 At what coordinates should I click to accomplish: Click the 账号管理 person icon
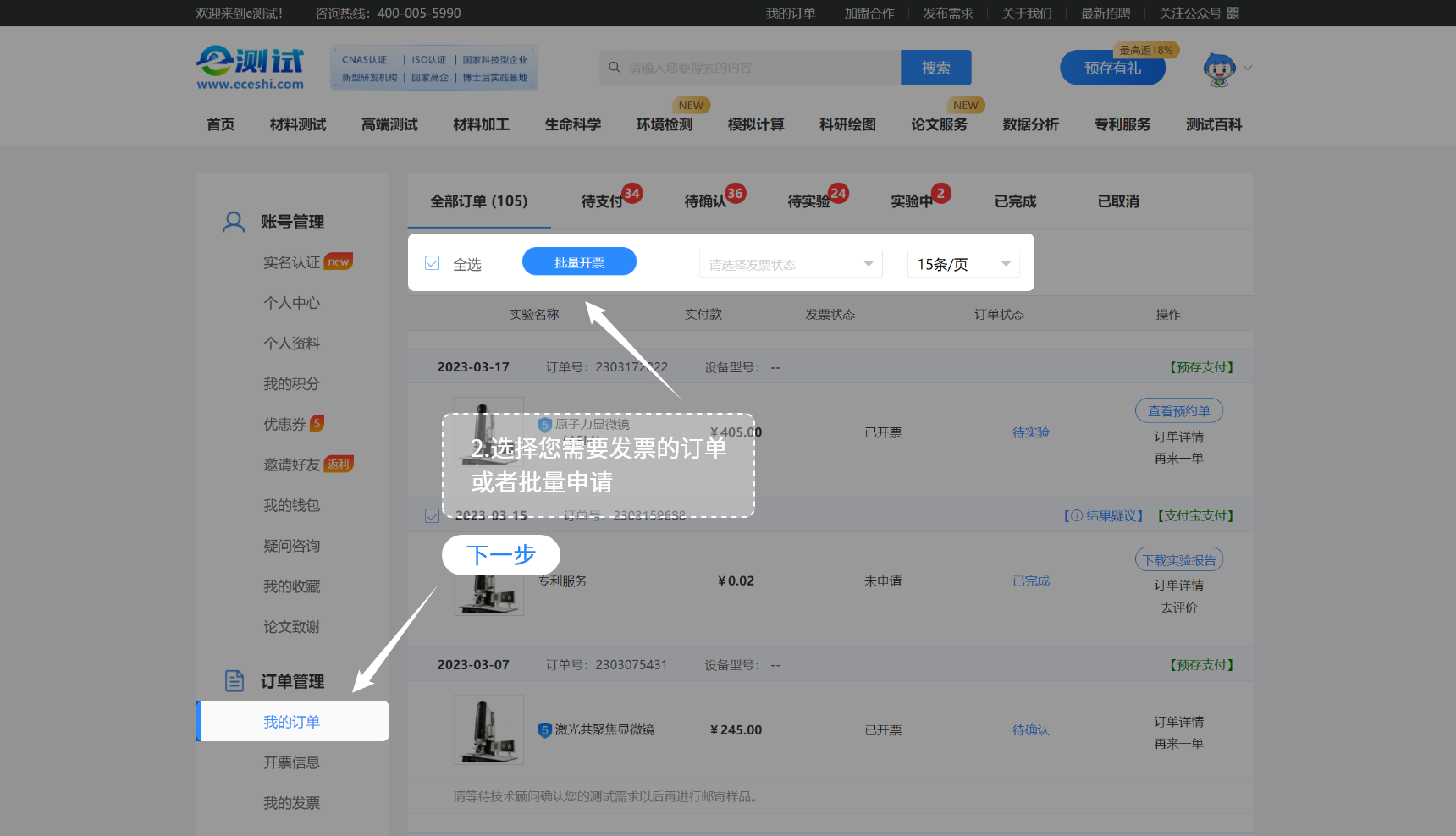[x=234, y=222]
